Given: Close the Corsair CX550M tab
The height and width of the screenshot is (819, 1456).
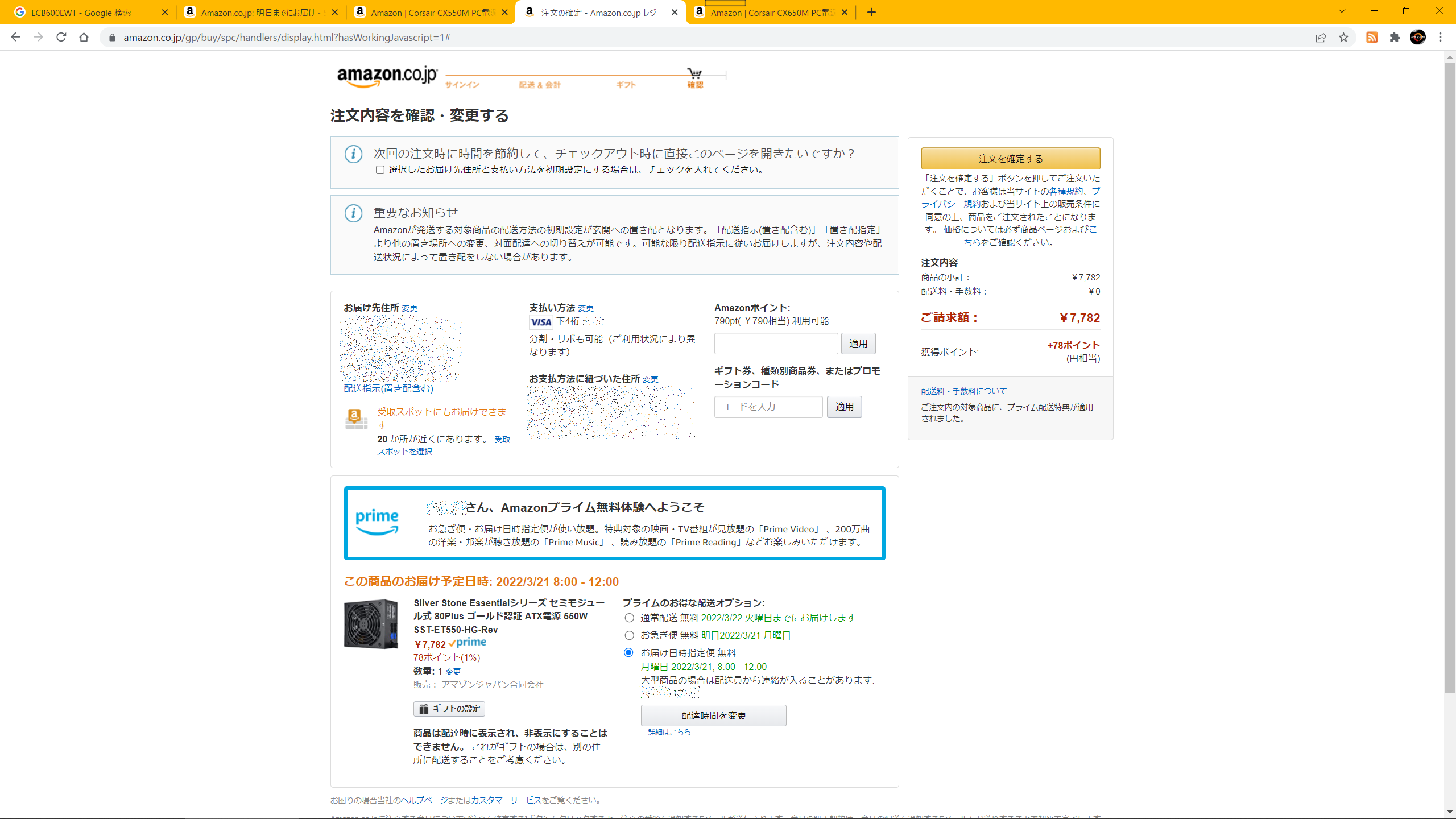Looking at the screenshot, I should [504, 13].
